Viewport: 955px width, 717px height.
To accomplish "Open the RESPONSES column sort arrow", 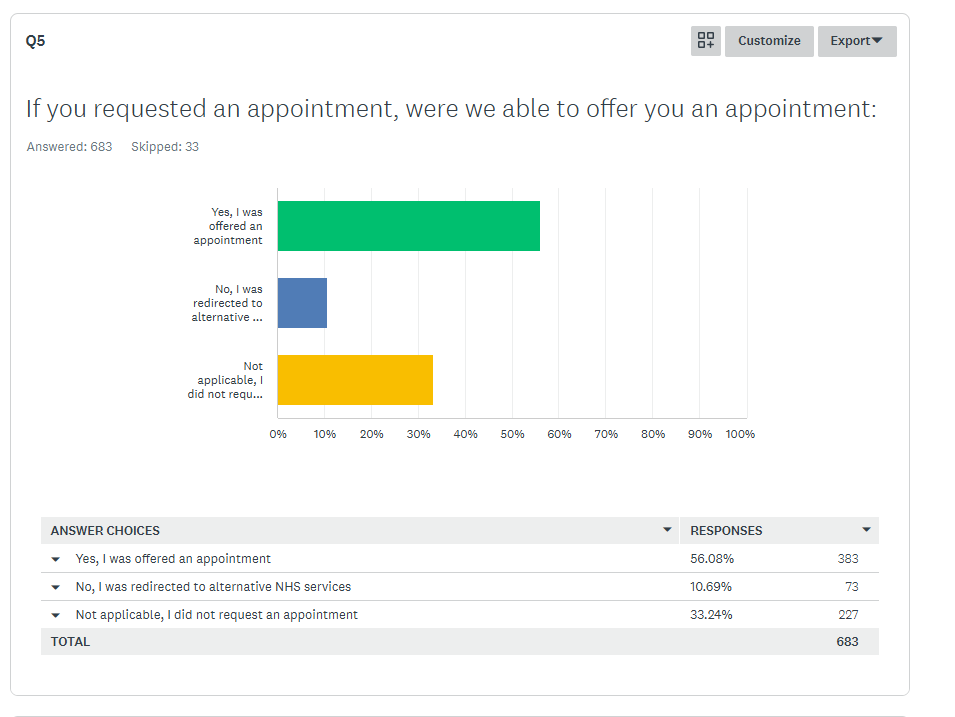I will pos(866,530).
